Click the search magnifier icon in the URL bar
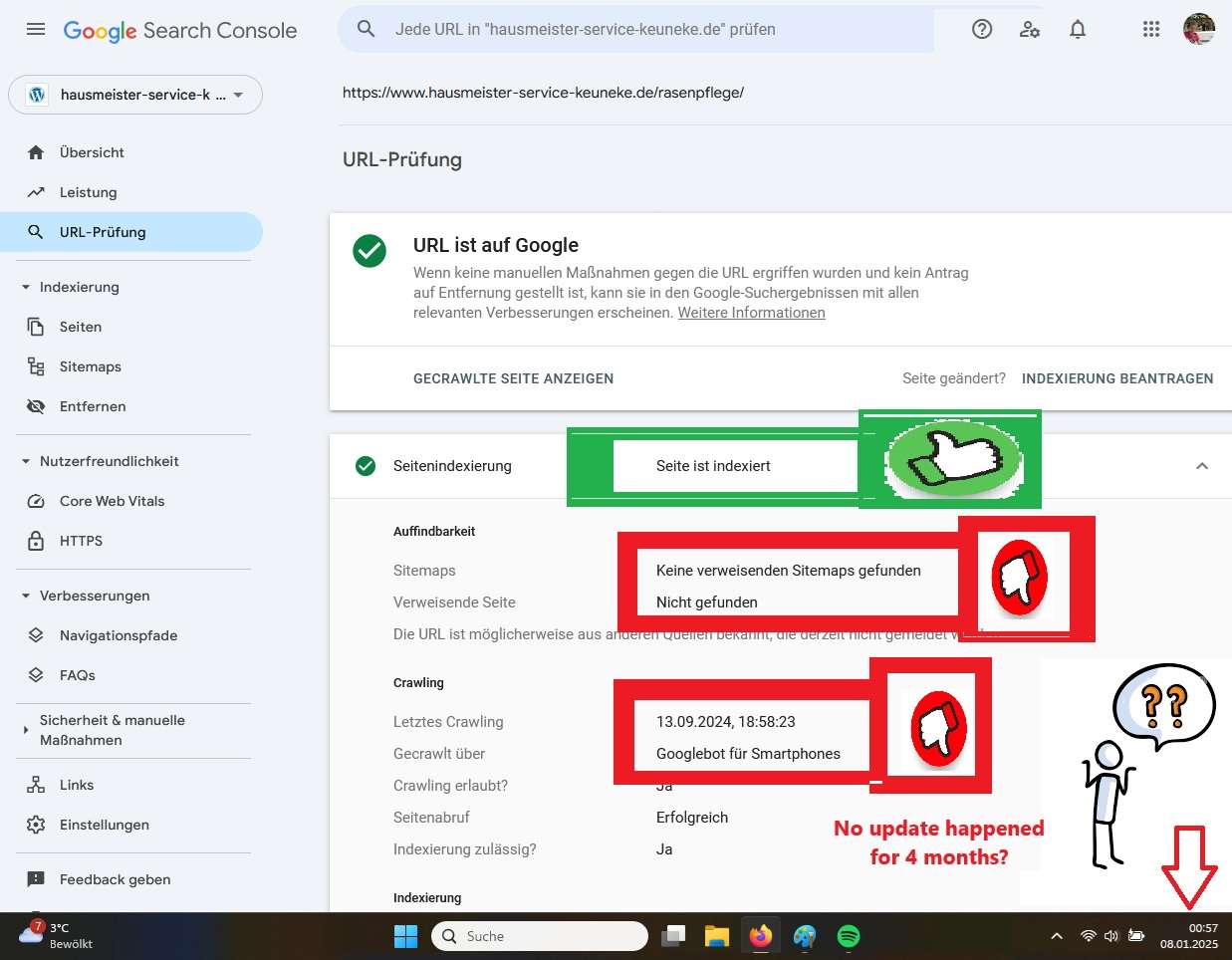Viewport: 1232px width, 960px height. tap(367, 30)
